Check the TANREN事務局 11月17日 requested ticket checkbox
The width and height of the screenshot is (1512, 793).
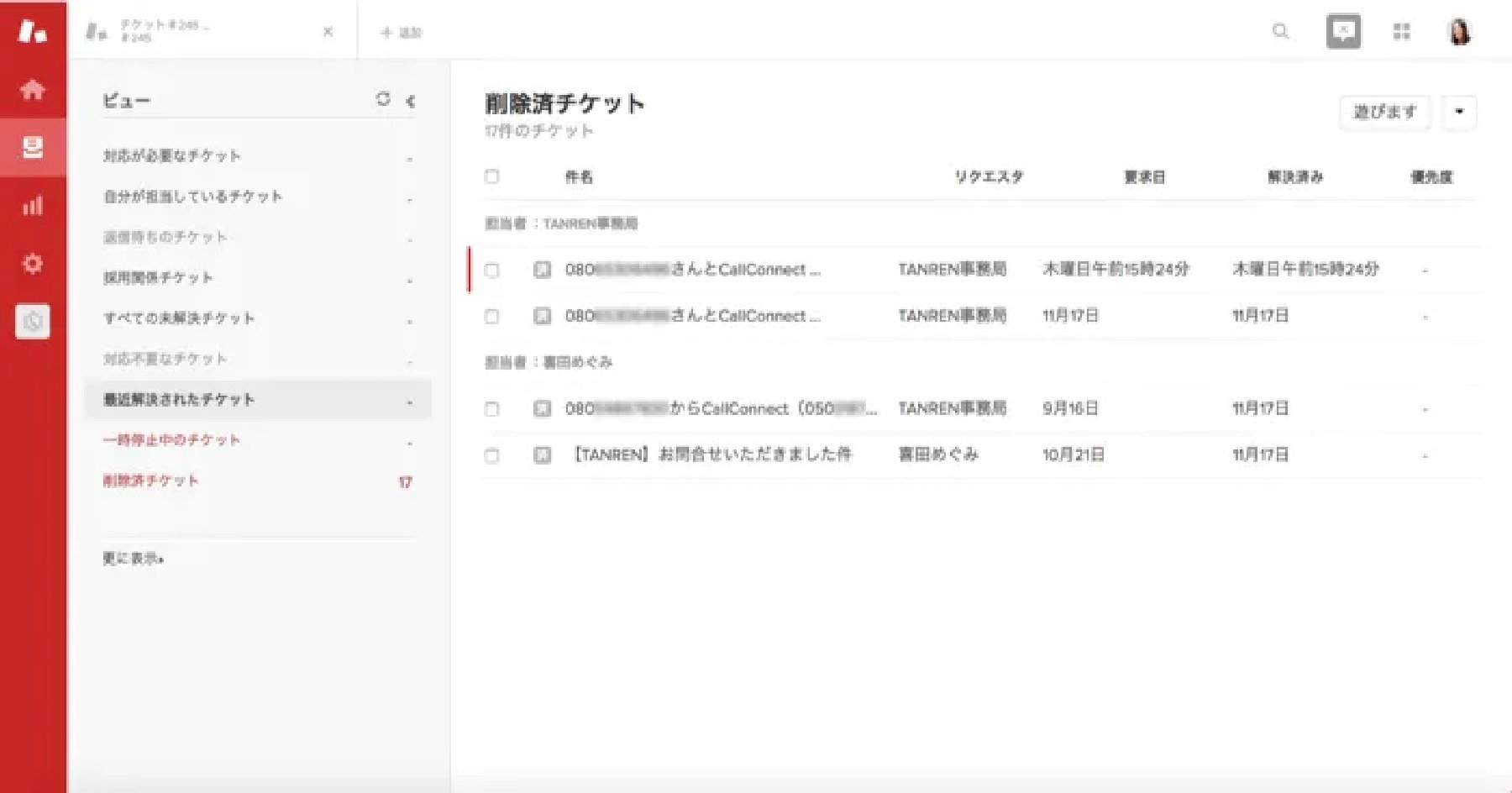pos(492,317)
